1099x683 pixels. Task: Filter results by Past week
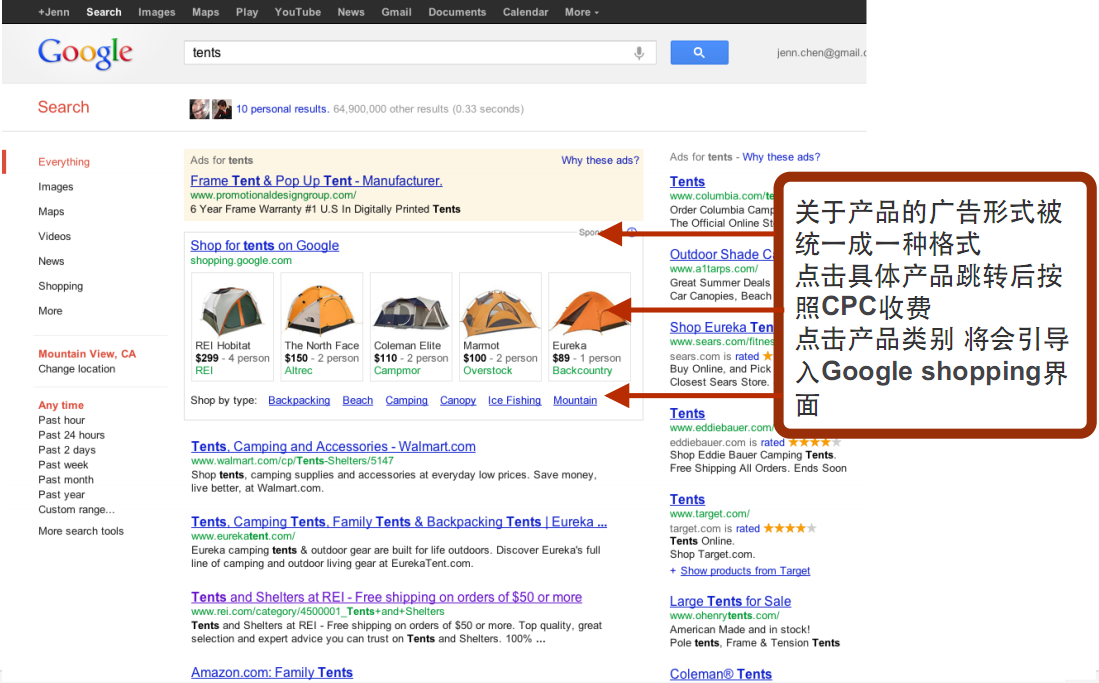tap(63, 465)
